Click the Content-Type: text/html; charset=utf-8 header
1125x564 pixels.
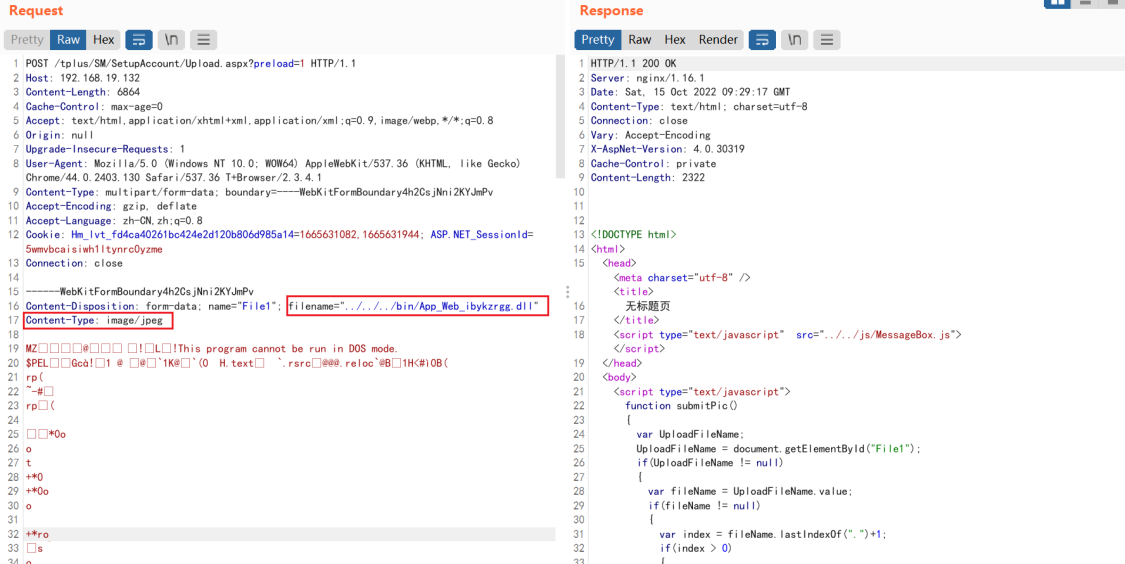699,106
